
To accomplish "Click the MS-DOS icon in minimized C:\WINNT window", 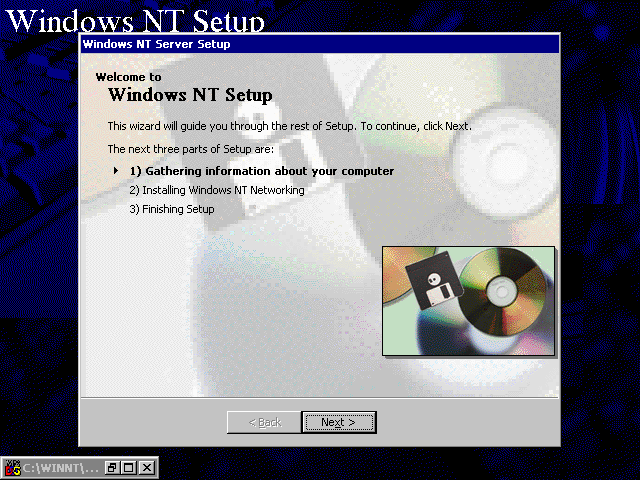I will pyautogui.click(x=12, y=468).
